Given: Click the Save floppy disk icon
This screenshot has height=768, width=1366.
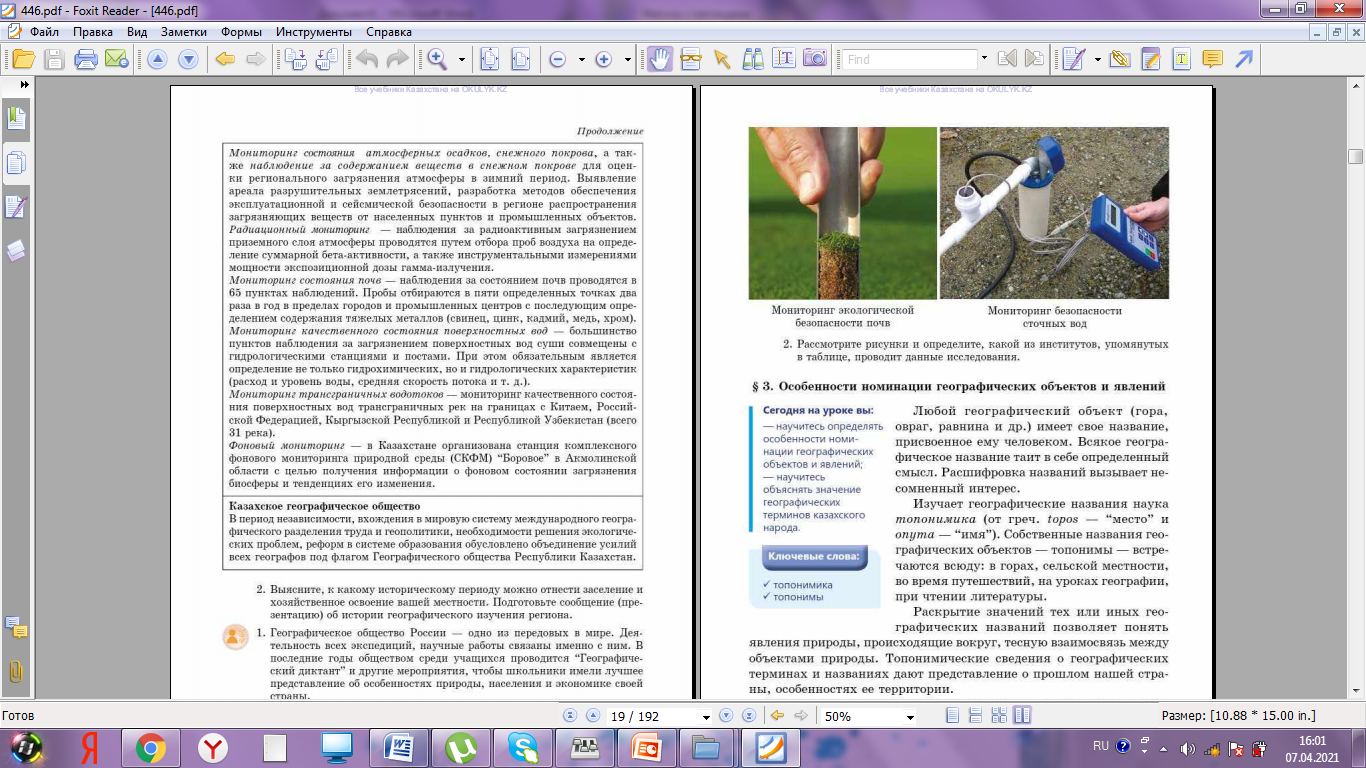Looking at the screenshot, I should [x=54, y=59].
